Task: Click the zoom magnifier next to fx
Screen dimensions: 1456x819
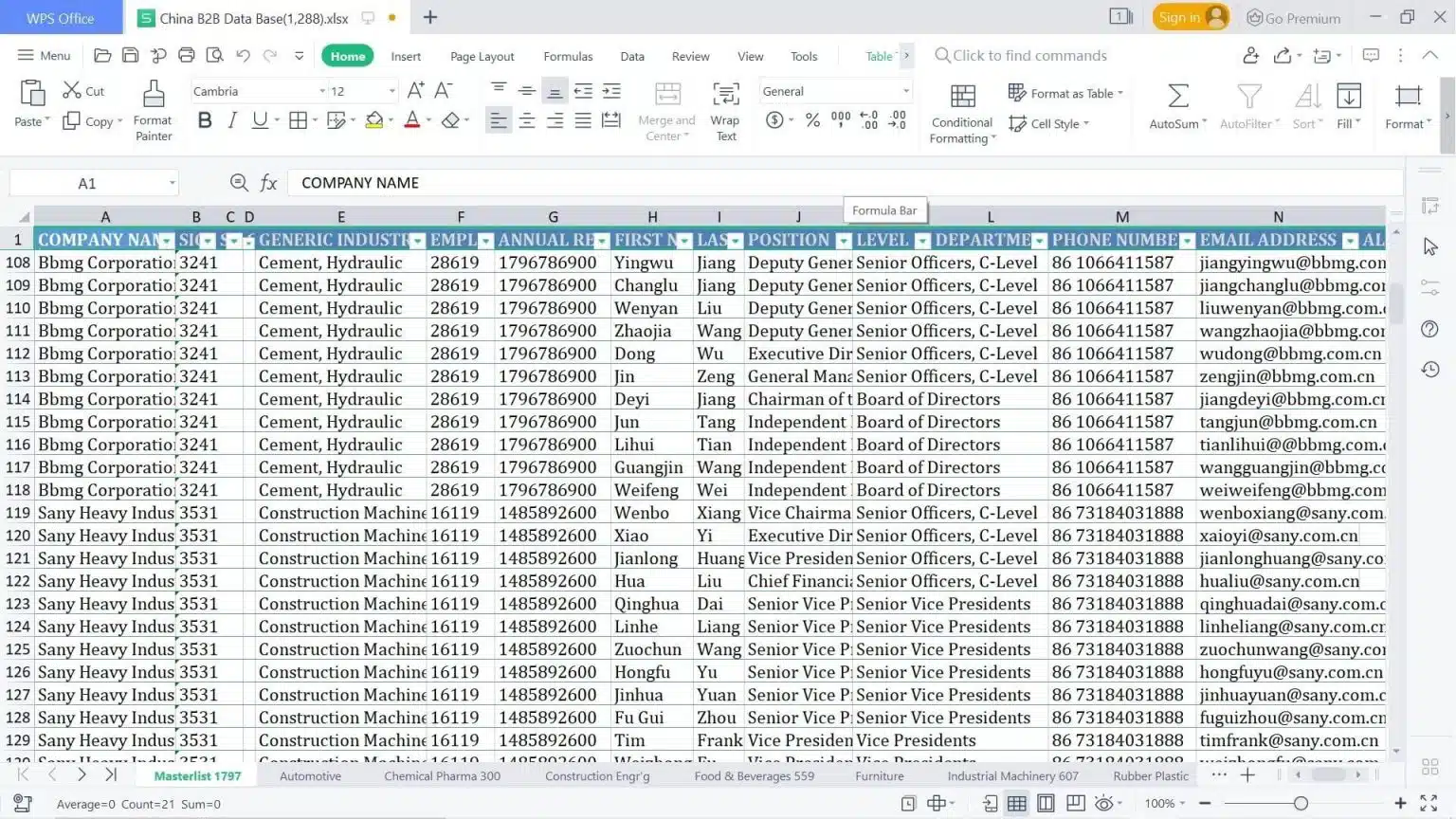Action: click(239, 183)
